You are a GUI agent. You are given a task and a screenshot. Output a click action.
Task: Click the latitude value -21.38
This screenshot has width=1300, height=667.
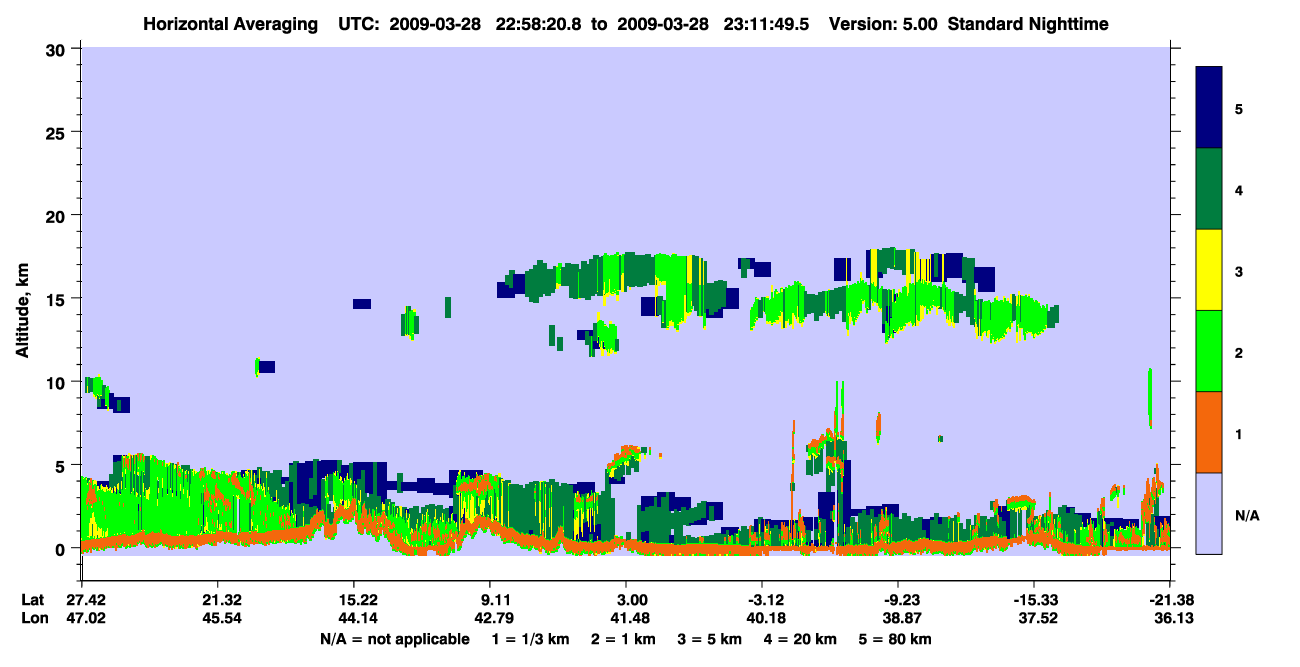(1170, 600)
